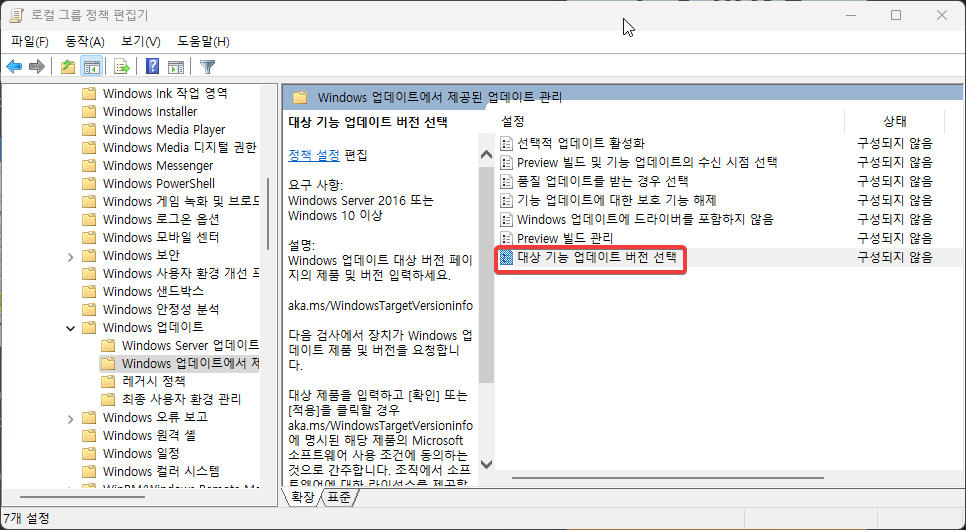Select Windows 컬러 시스템 in tree
The height and width of the screenshot is (530, 966).
click(161, 471)
